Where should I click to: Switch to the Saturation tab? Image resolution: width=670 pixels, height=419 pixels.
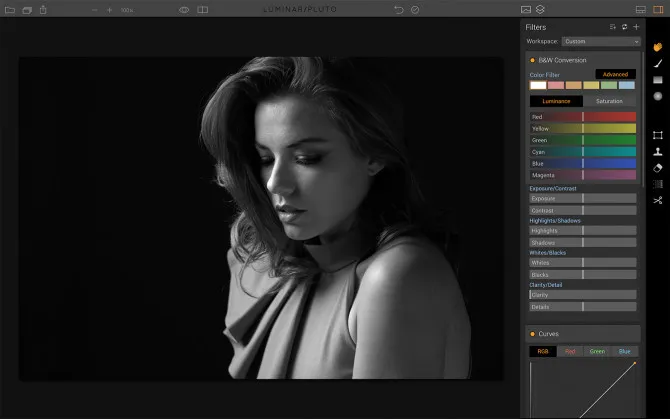[609, 101]
